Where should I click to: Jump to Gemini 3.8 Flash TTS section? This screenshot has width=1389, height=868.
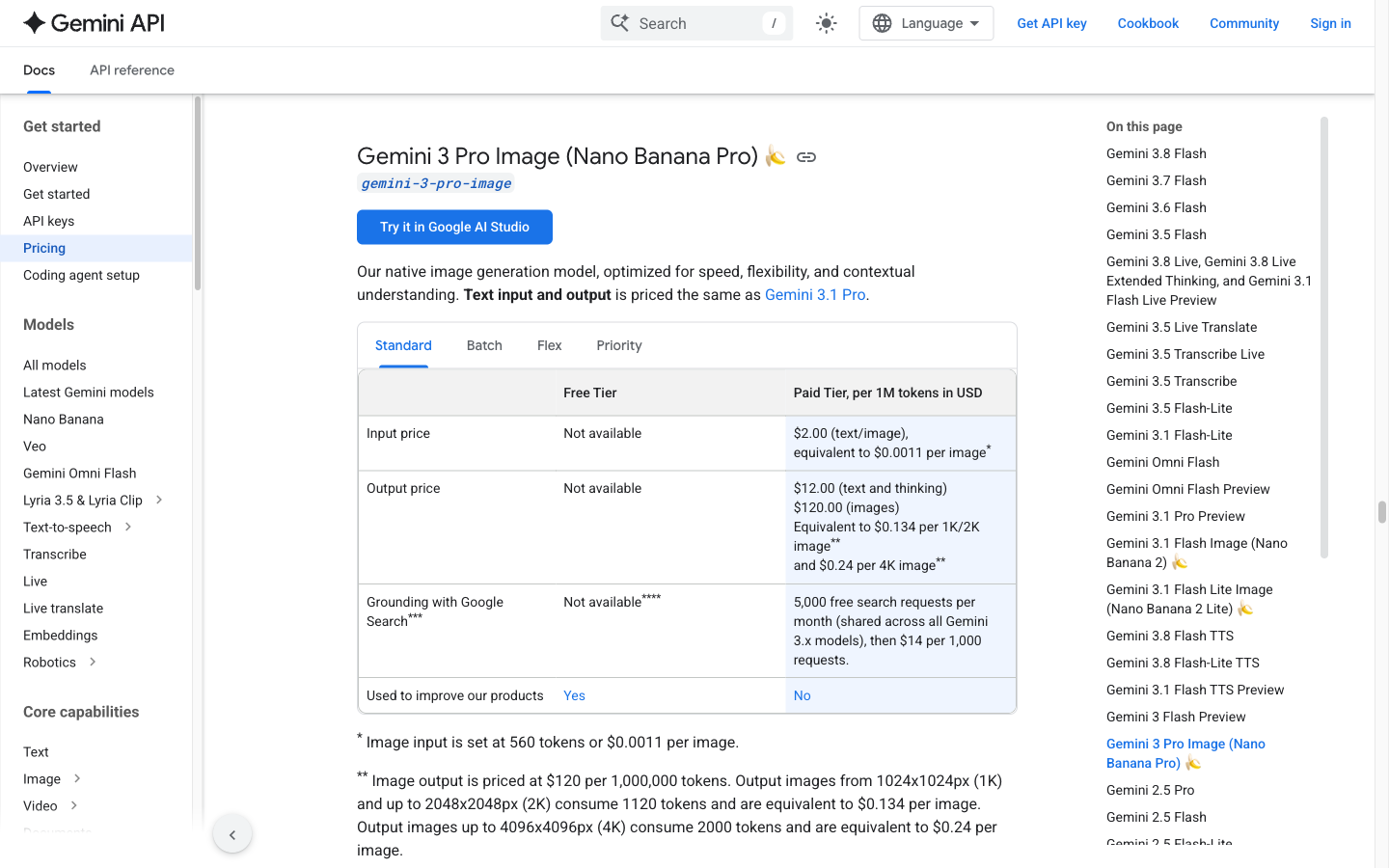(1170, 636)
